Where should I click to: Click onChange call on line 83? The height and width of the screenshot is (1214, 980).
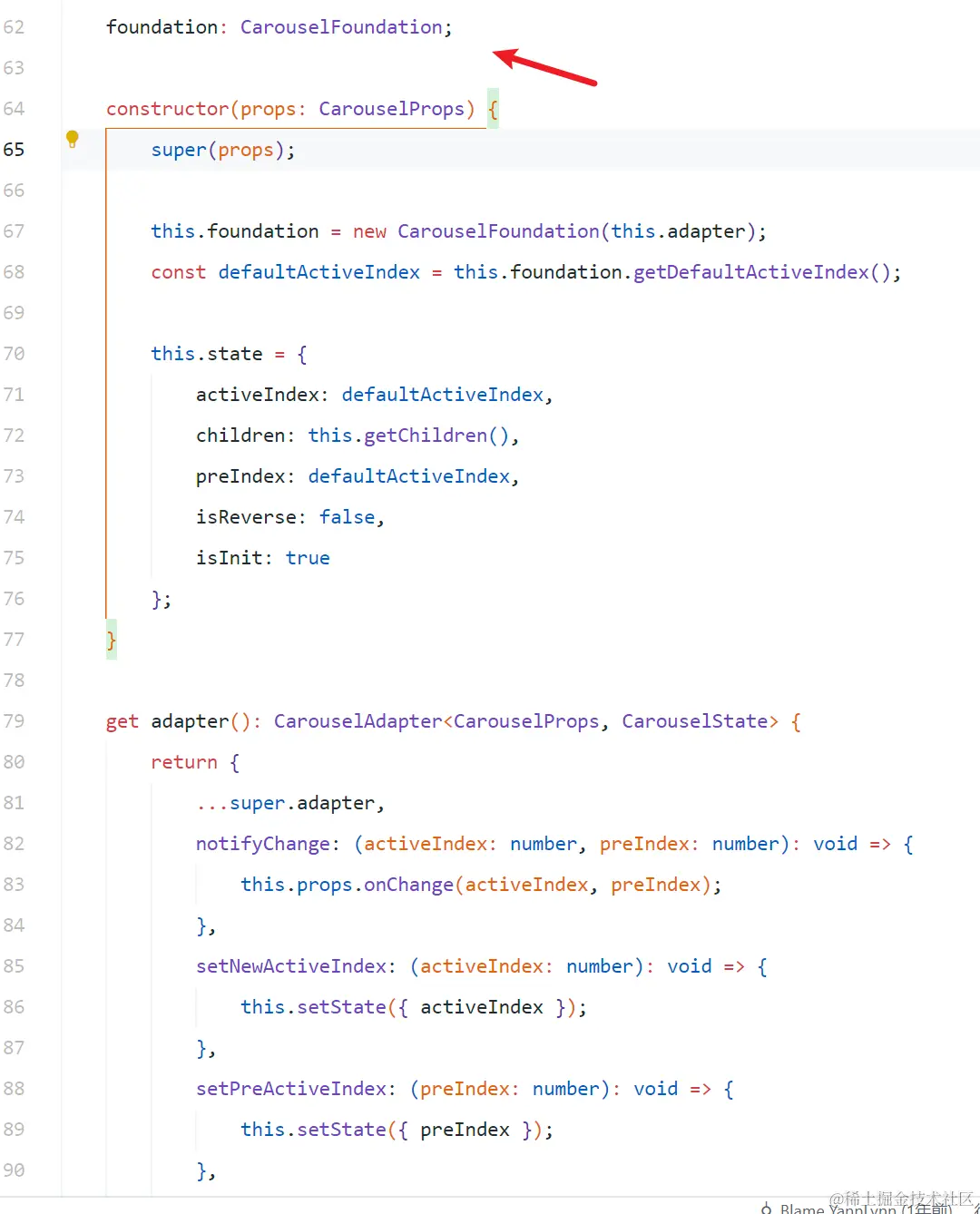click(408, 885)
